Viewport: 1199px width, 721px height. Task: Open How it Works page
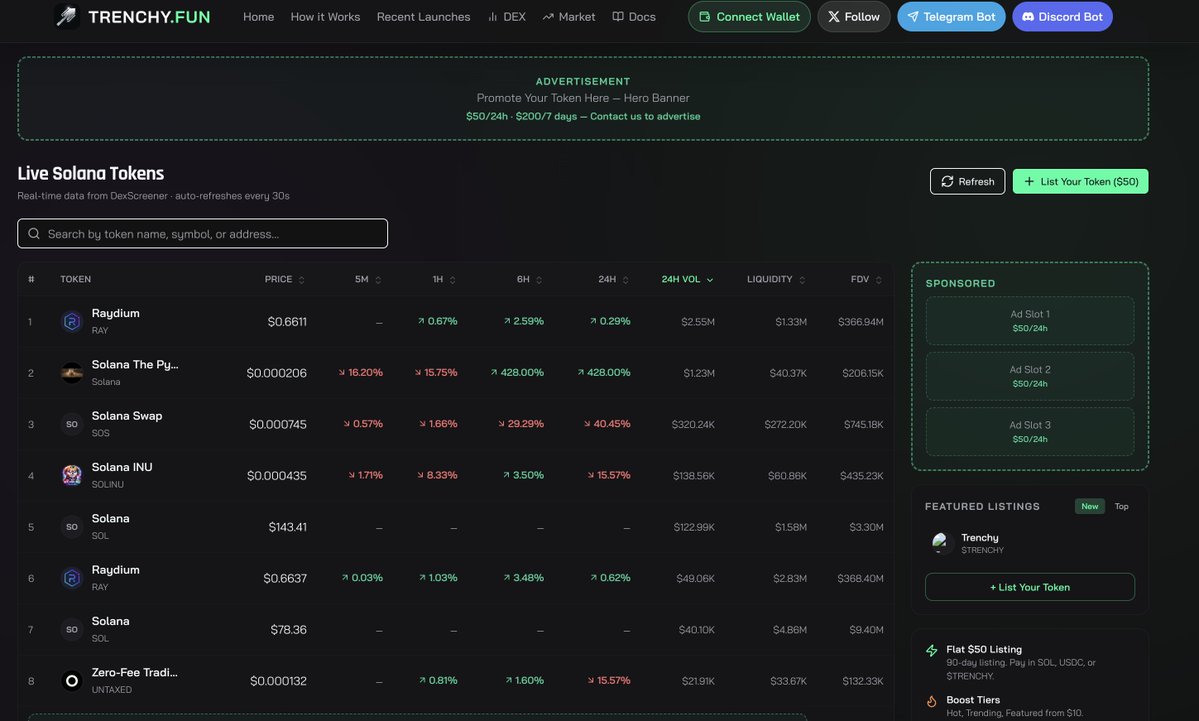[x=325, y=16]
